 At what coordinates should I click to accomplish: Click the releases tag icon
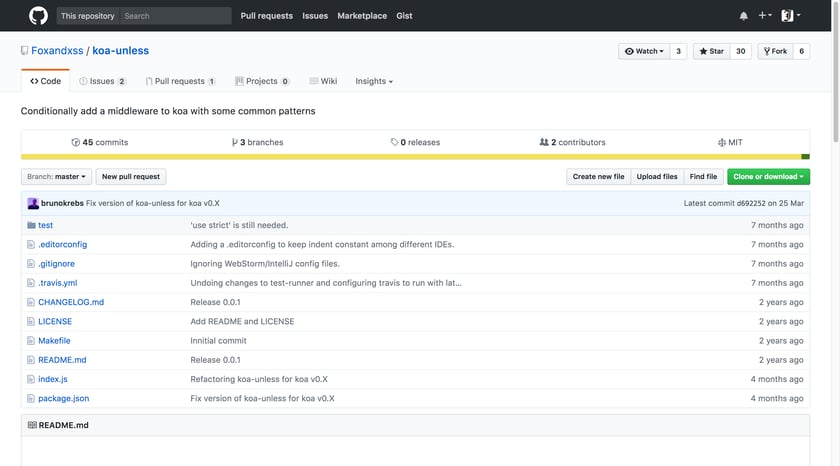(x=394, y=142)
